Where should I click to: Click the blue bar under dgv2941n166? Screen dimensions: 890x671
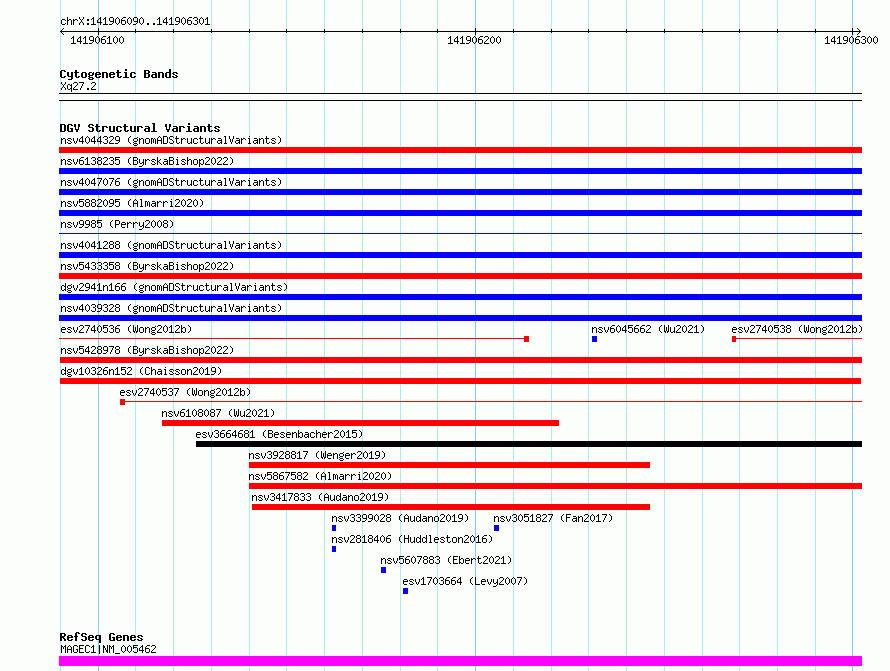[x=460, y=297]
